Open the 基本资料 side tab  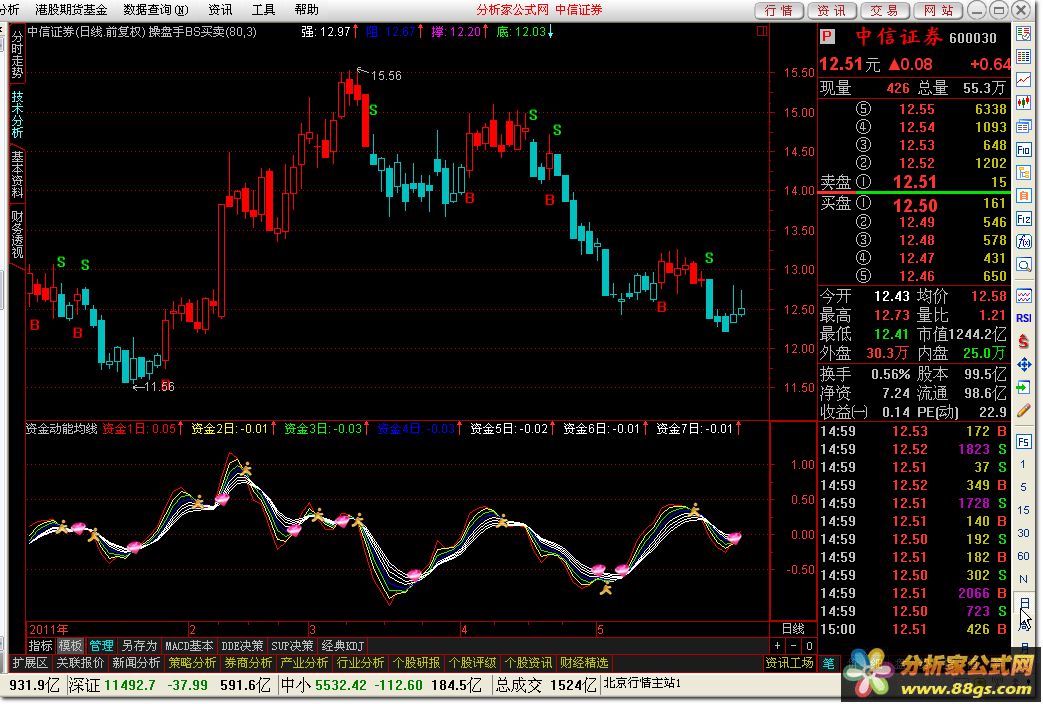(x=17, y=174)
